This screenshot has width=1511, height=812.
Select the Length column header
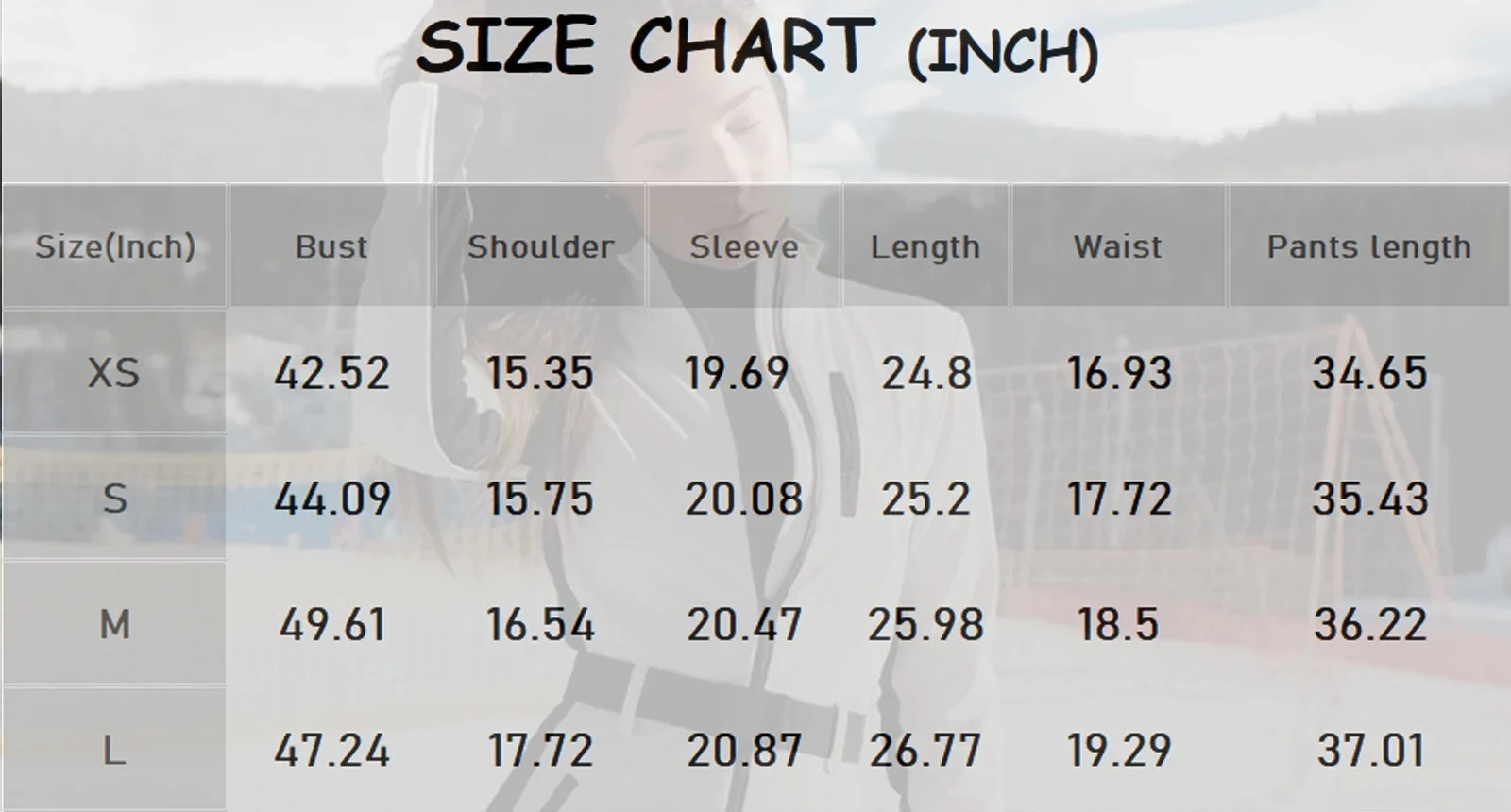pyautogui.click(x=925, y=247)
